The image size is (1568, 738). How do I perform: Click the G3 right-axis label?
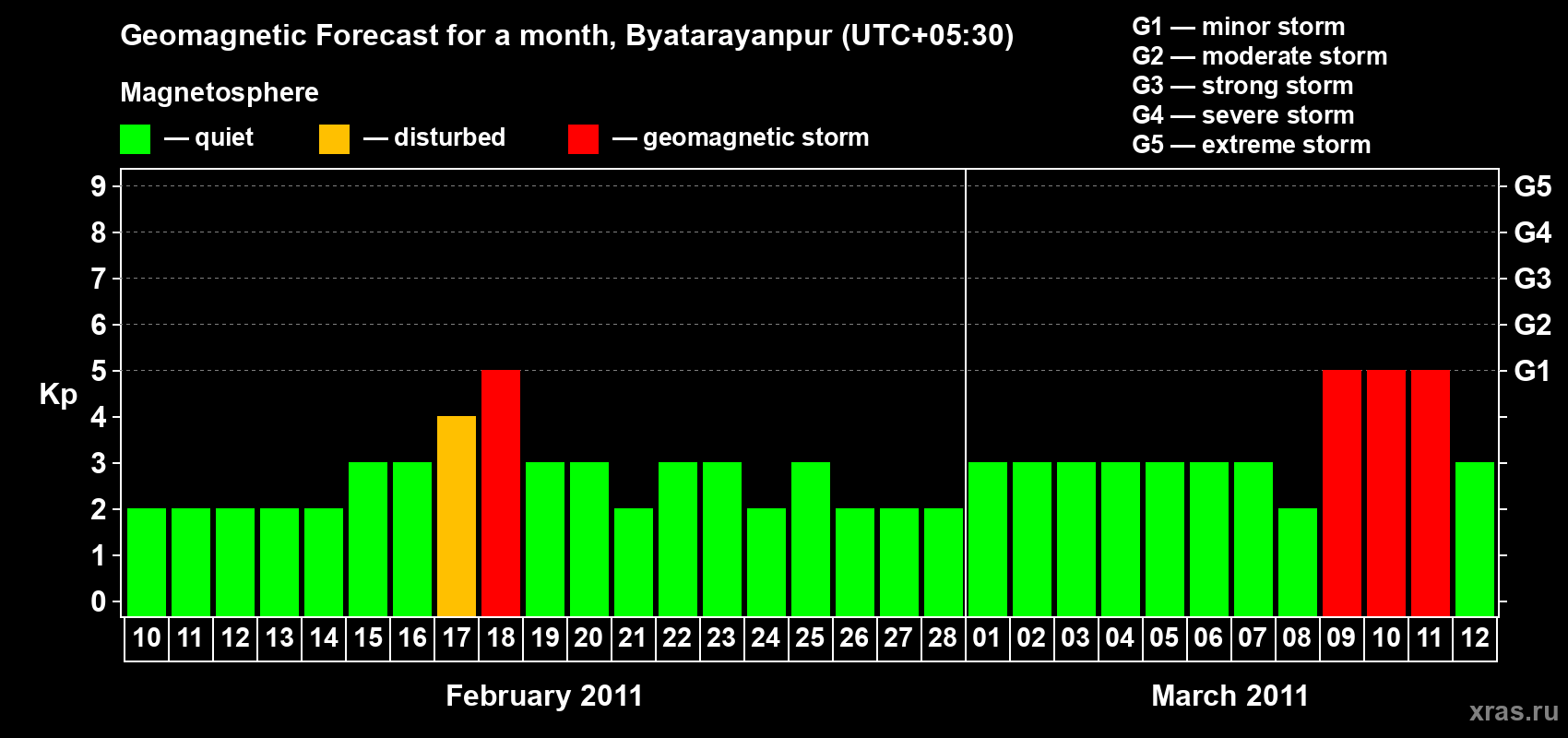click(1533, 279)
